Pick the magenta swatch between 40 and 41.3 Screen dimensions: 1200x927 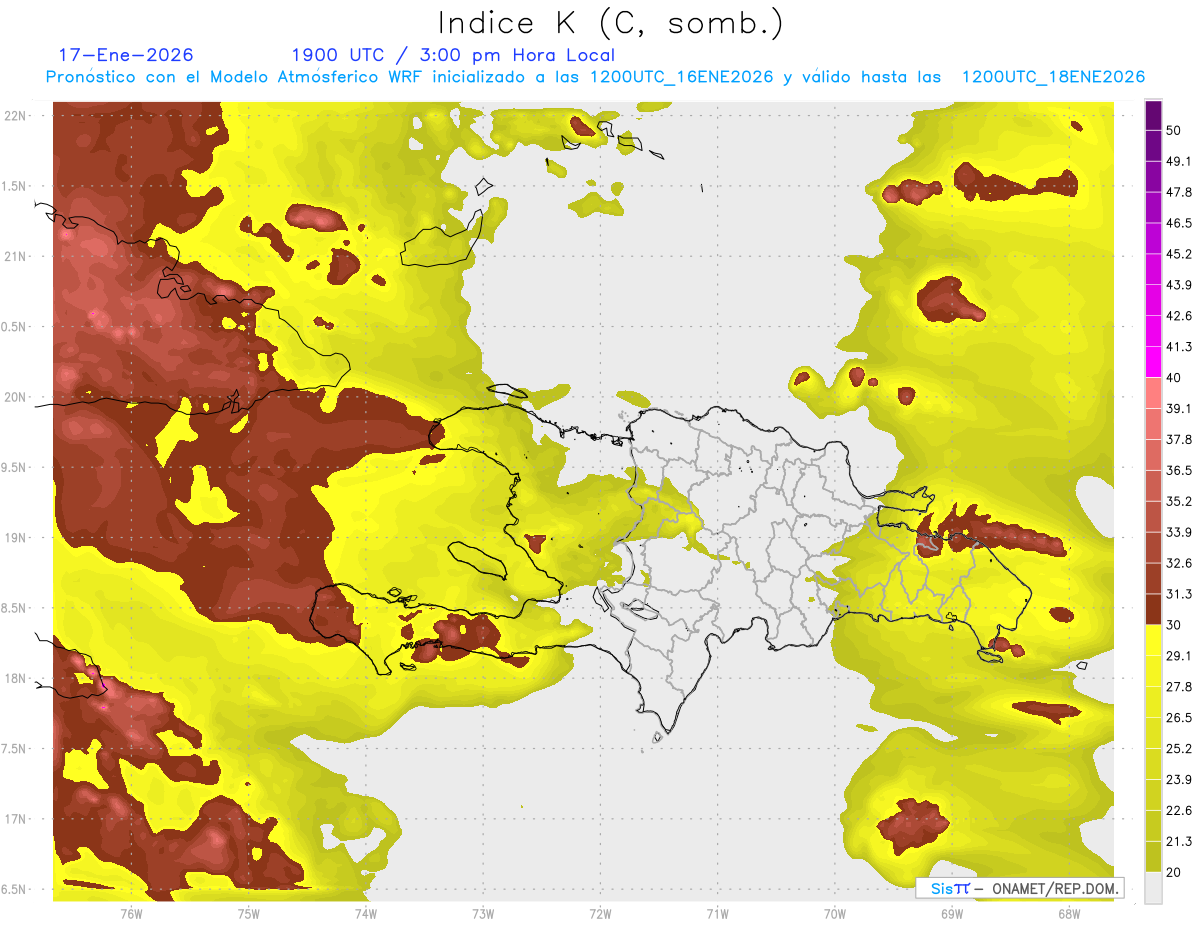click(x=1153, y=362)
